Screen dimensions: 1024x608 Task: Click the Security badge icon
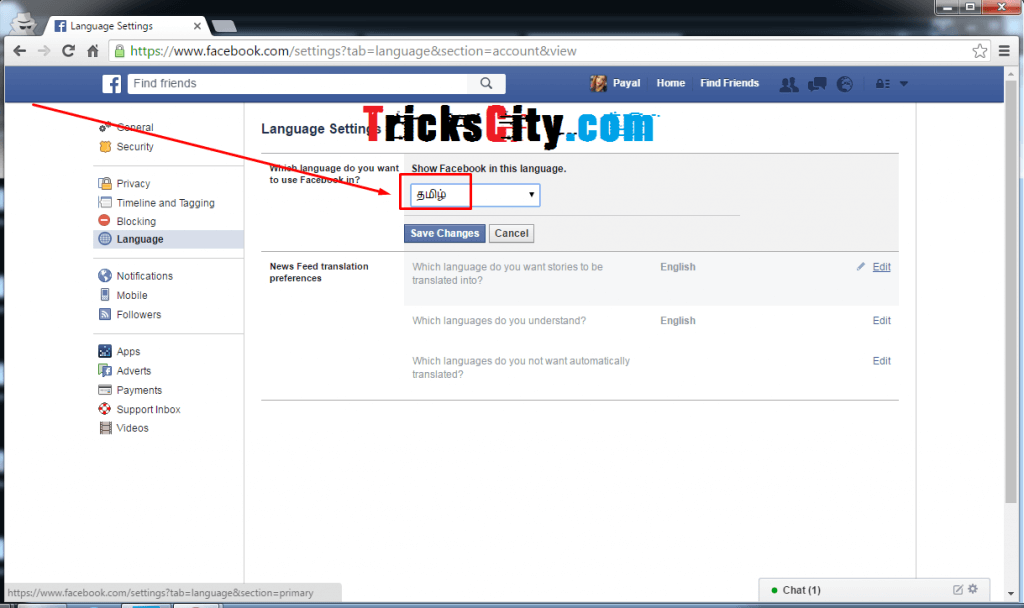104,146
